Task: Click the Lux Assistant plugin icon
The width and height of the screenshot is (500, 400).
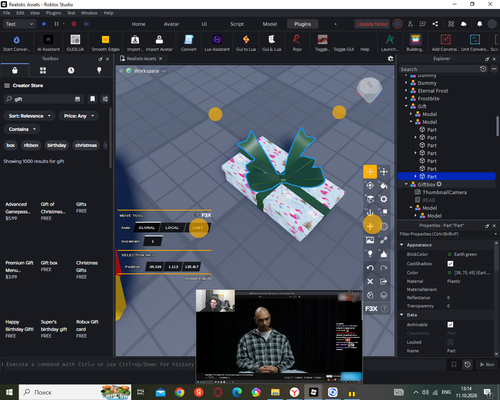Action: pos(217,40)
